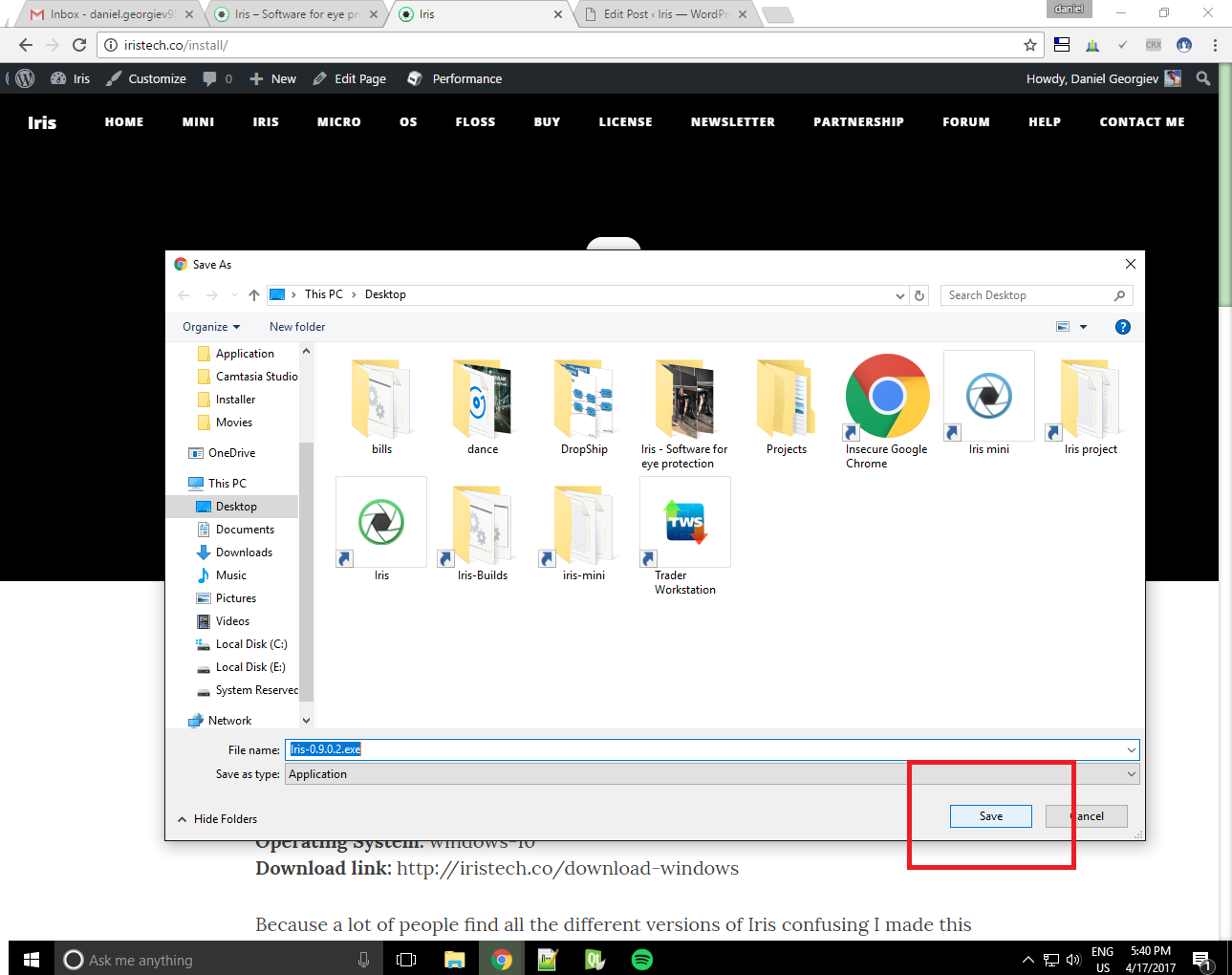
Task: Open the recent locations dropdown arrow
Action: [x=234, y=295]
